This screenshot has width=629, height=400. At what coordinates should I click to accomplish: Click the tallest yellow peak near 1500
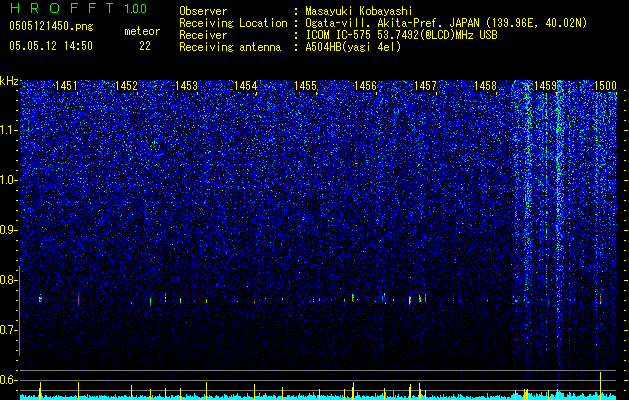(x=601, y=385)
